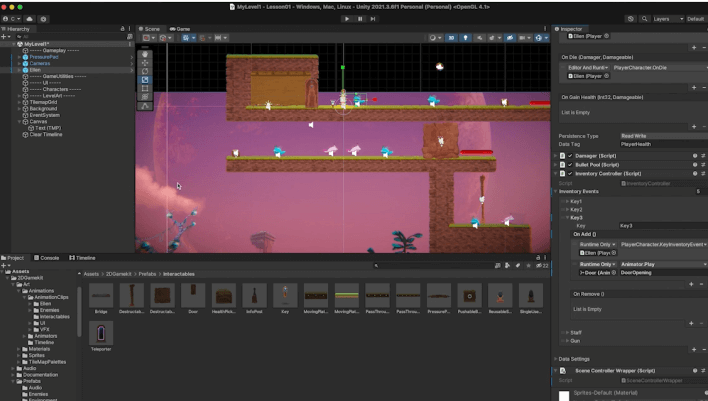Select Ellen object in Hierarchy
Image resolution: width=708 pixels, height=401 pixels.
coord(35,70)
